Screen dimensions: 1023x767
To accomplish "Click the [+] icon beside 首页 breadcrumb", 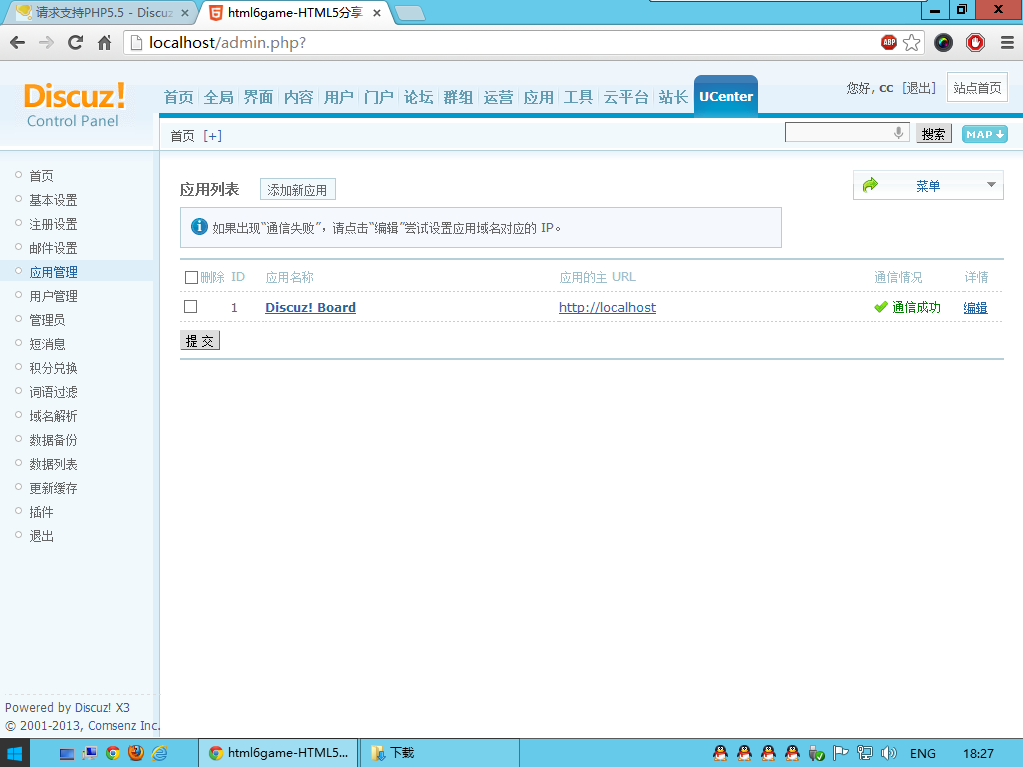I will coord(213,136).
